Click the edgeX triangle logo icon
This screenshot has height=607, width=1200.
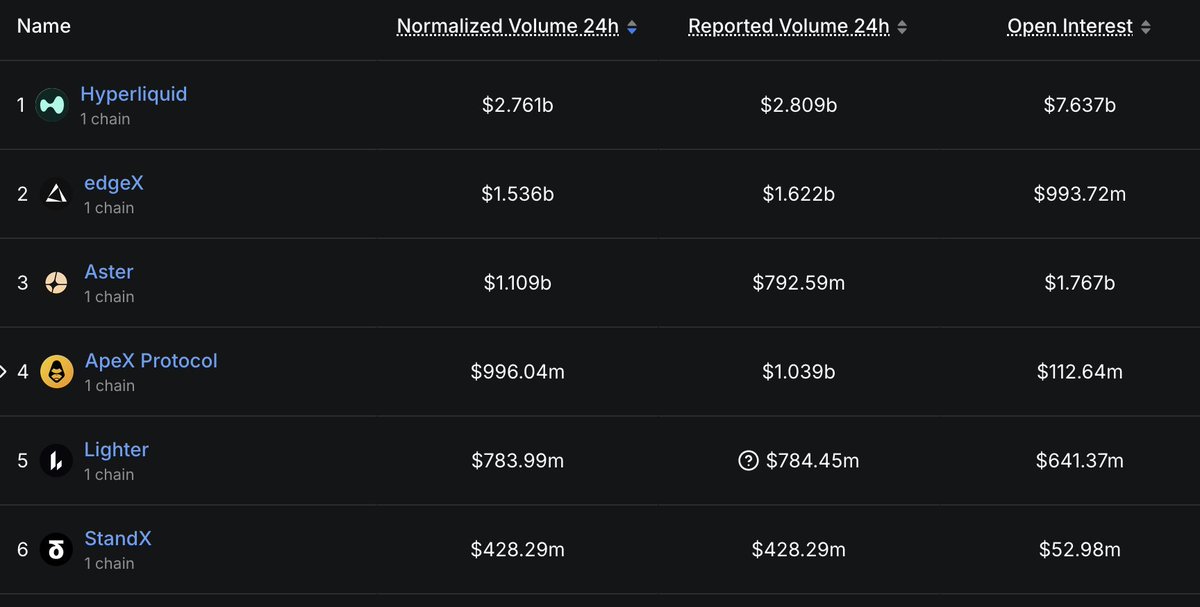[x=57, y=194]
